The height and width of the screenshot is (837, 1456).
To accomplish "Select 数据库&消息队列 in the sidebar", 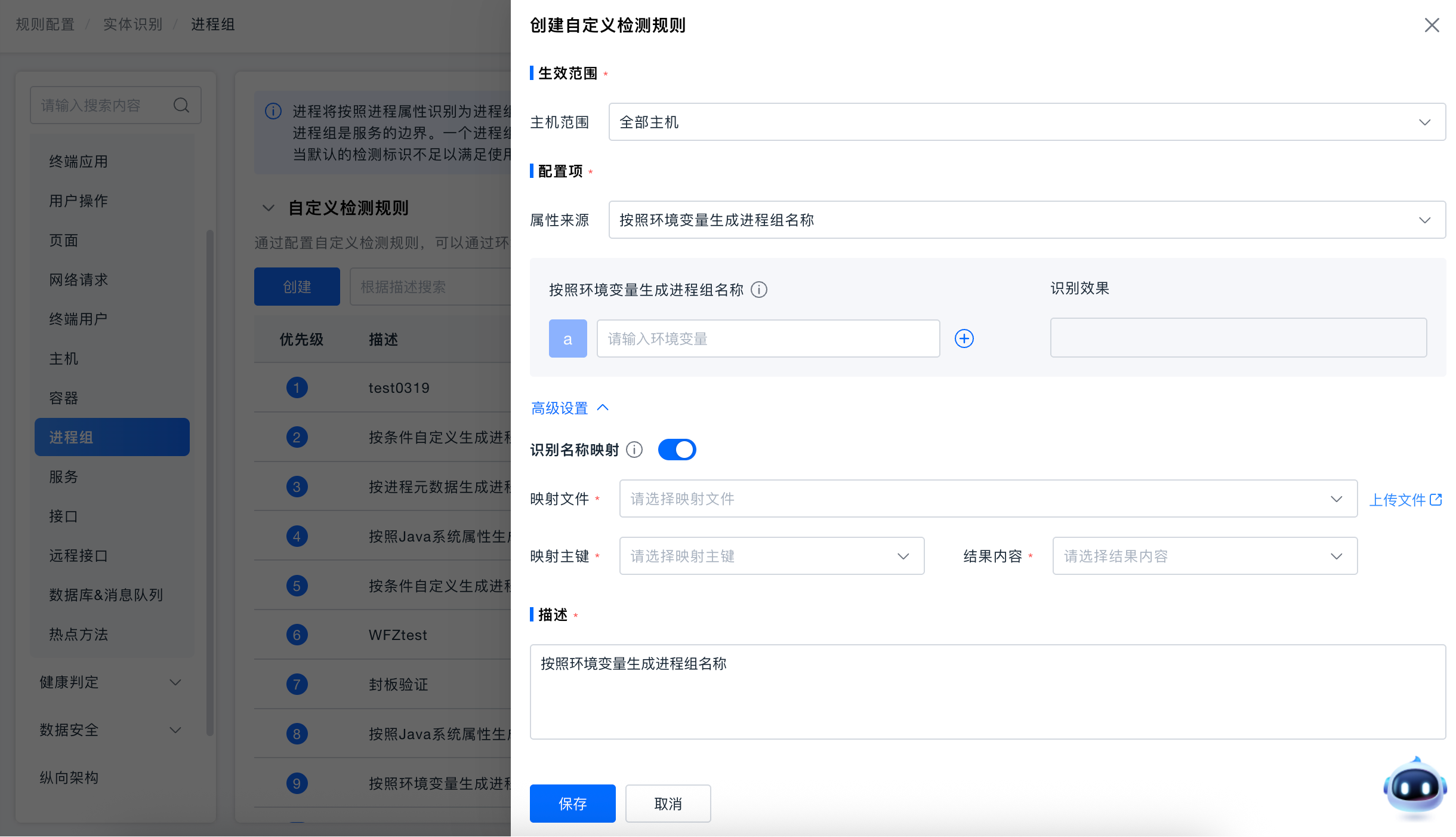I will coord(112,595).
